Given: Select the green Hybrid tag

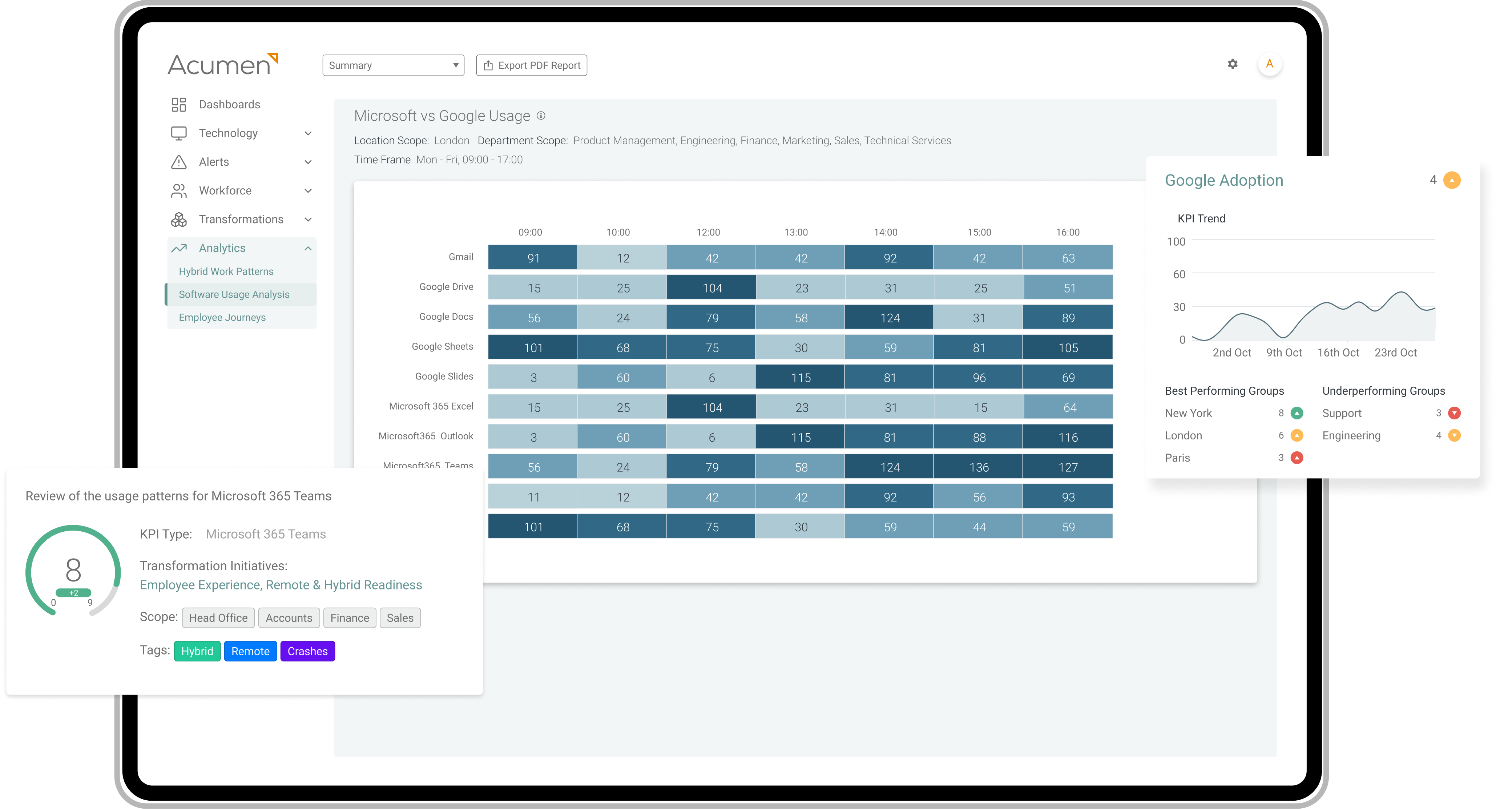Looking at the screenshot, I should [x=197, y=652].
